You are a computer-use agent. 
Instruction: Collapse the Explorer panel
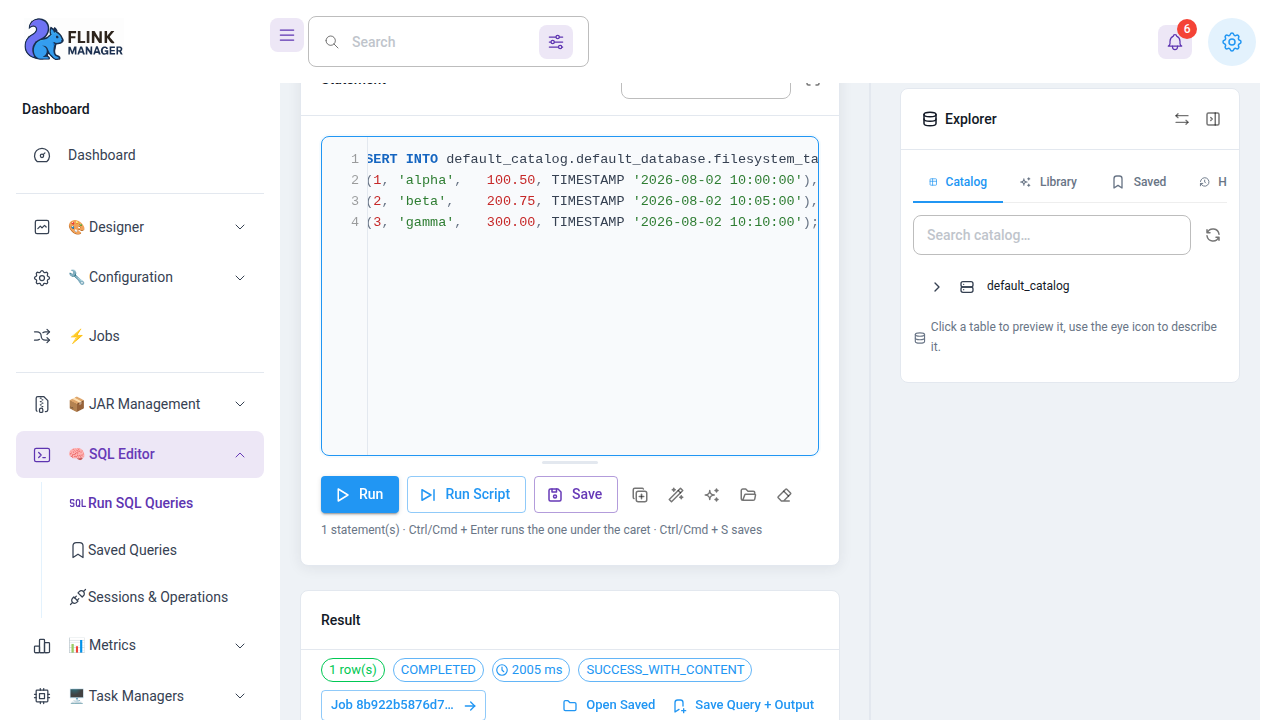pyautogui.click(x=1213, y=119)
